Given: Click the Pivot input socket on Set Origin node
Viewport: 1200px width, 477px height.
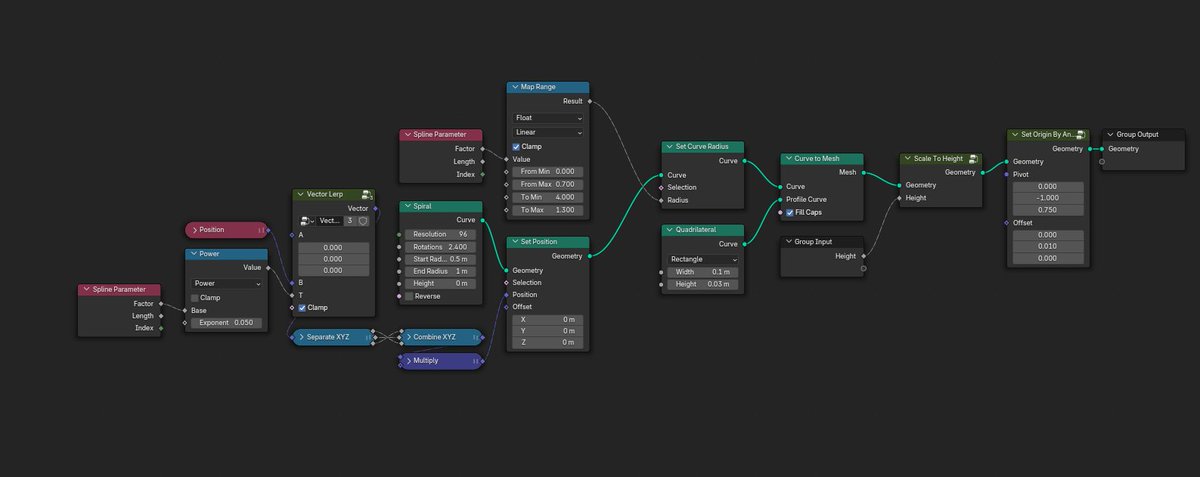Looking at the screenshot, I should pos(1007,174).
